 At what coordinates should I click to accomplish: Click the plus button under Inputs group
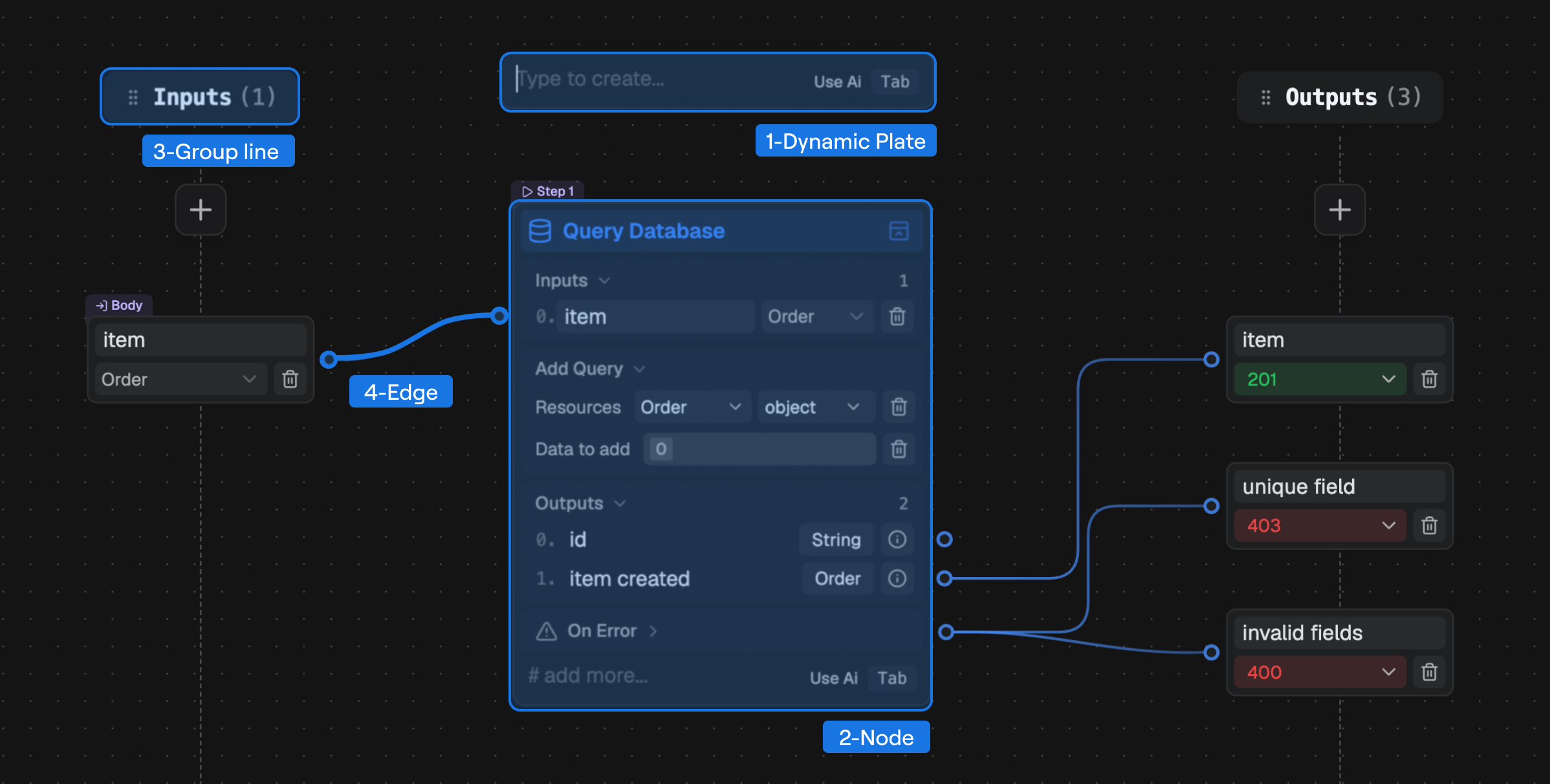[x=201, y=210]
